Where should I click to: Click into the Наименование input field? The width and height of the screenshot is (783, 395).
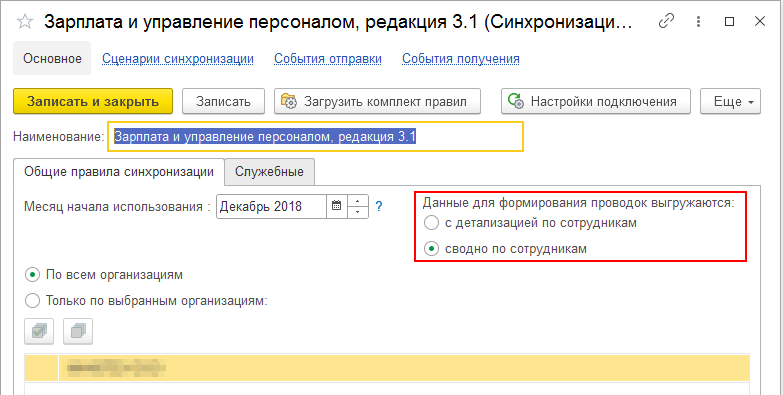coord(315,137)
